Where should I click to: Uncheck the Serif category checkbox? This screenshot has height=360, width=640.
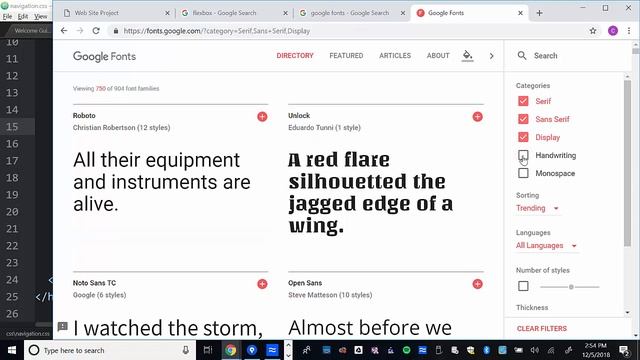523,101
